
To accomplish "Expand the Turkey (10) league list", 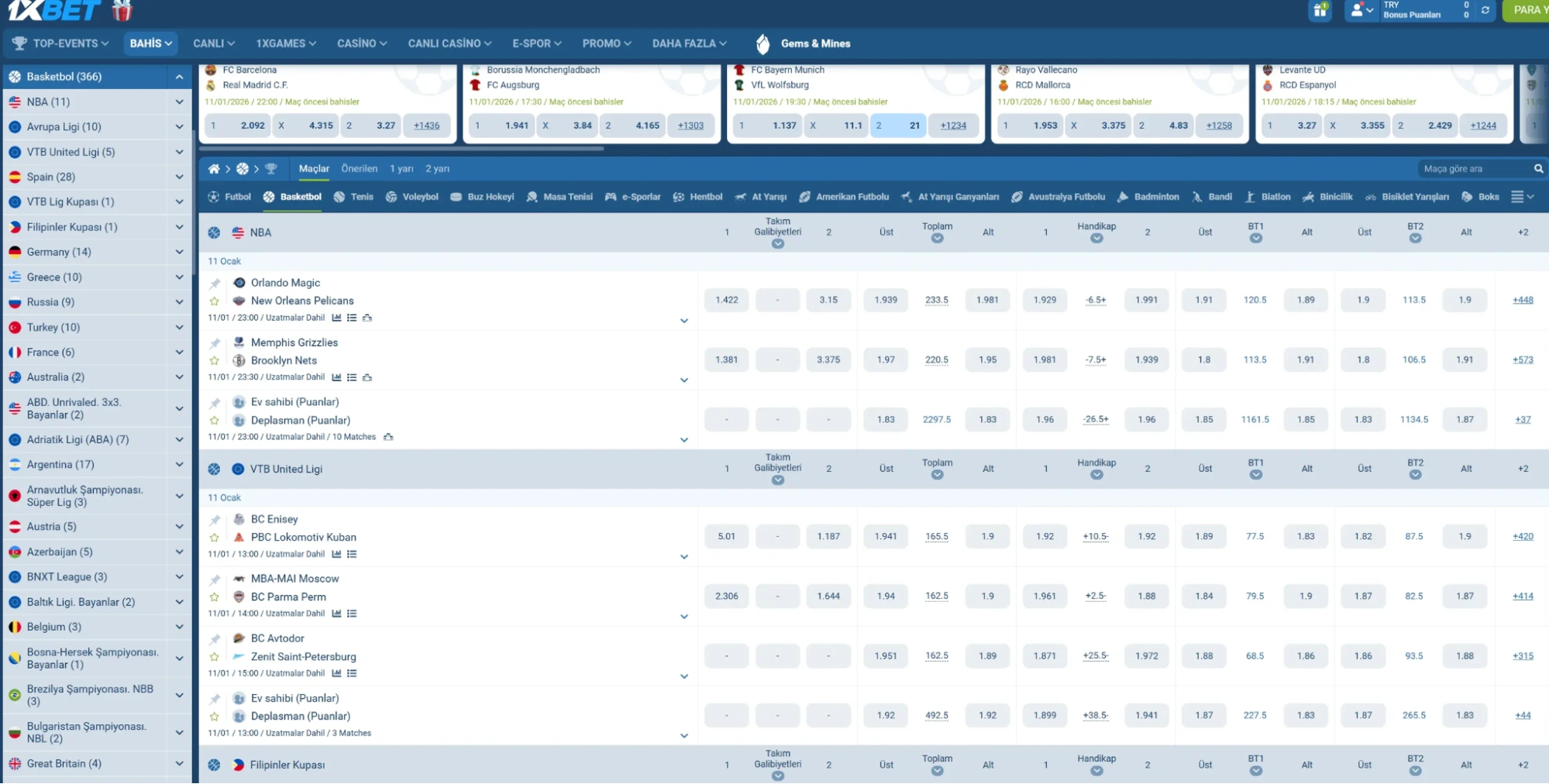I will point(179,328).
